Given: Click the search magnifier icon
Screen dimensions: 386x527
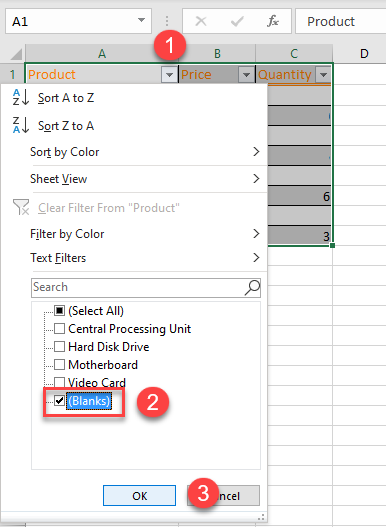Looking at the screenshot, I should pos(252,288).
